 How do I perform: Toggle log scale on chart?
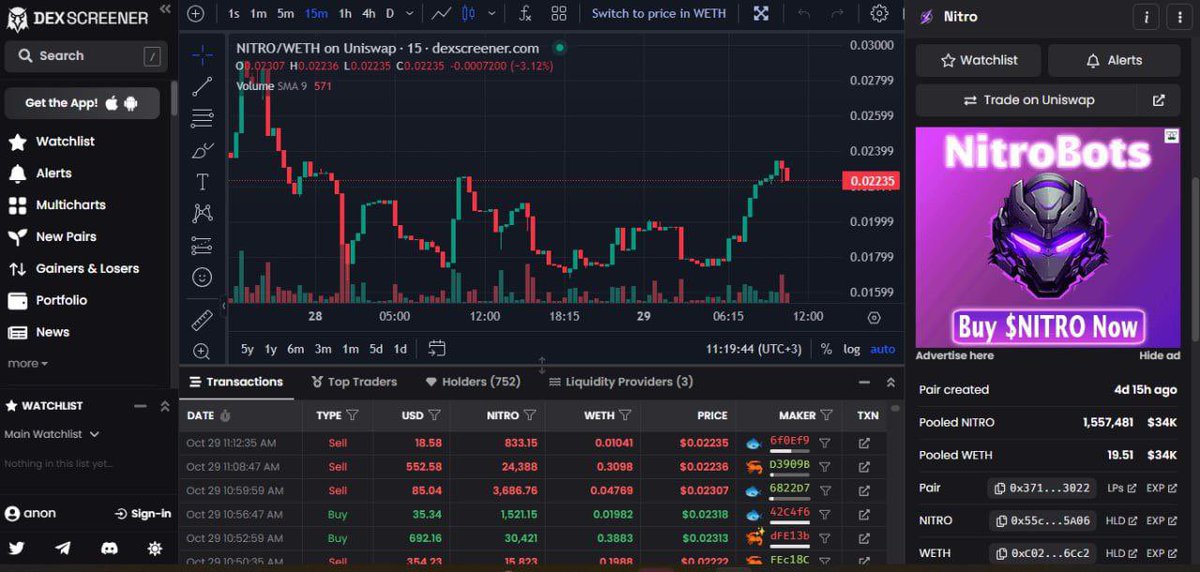tap(851, 349)
